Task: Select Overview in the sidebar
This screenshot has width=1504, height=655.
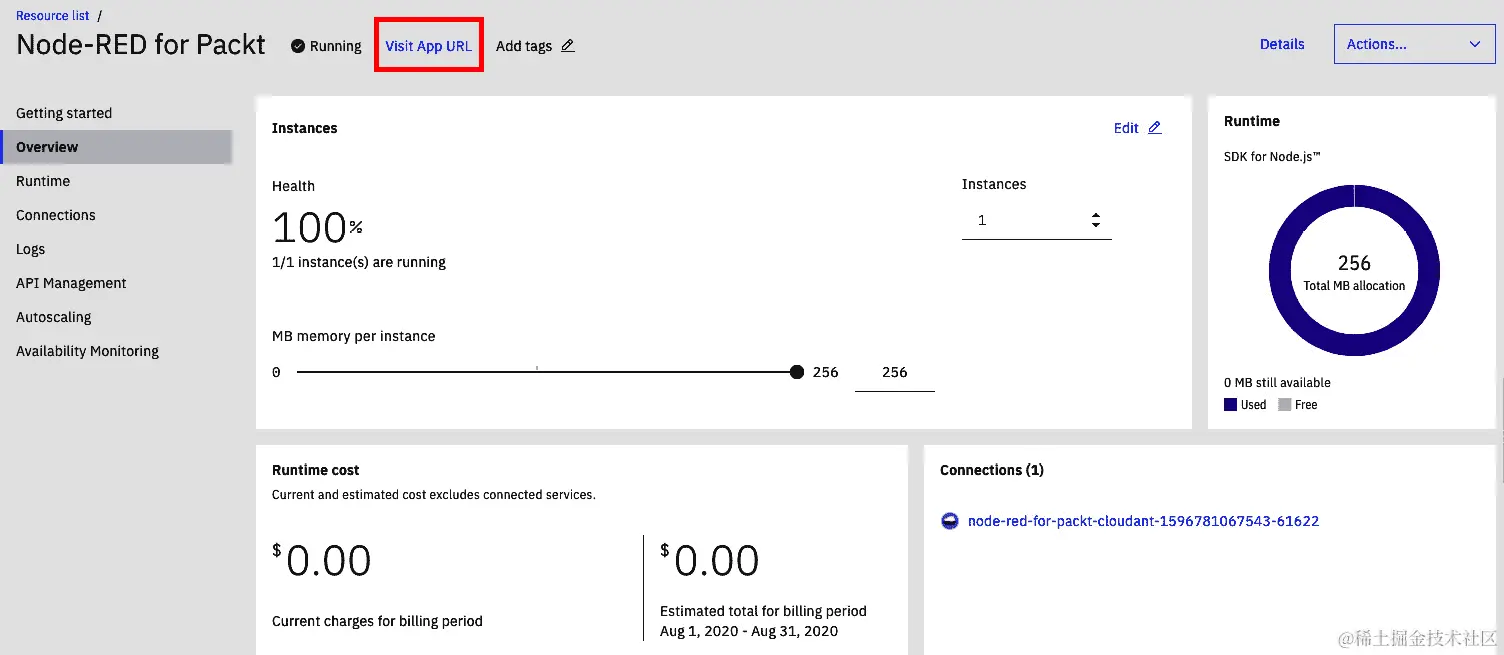Action: pyautogui.click(x=116, y=147)
